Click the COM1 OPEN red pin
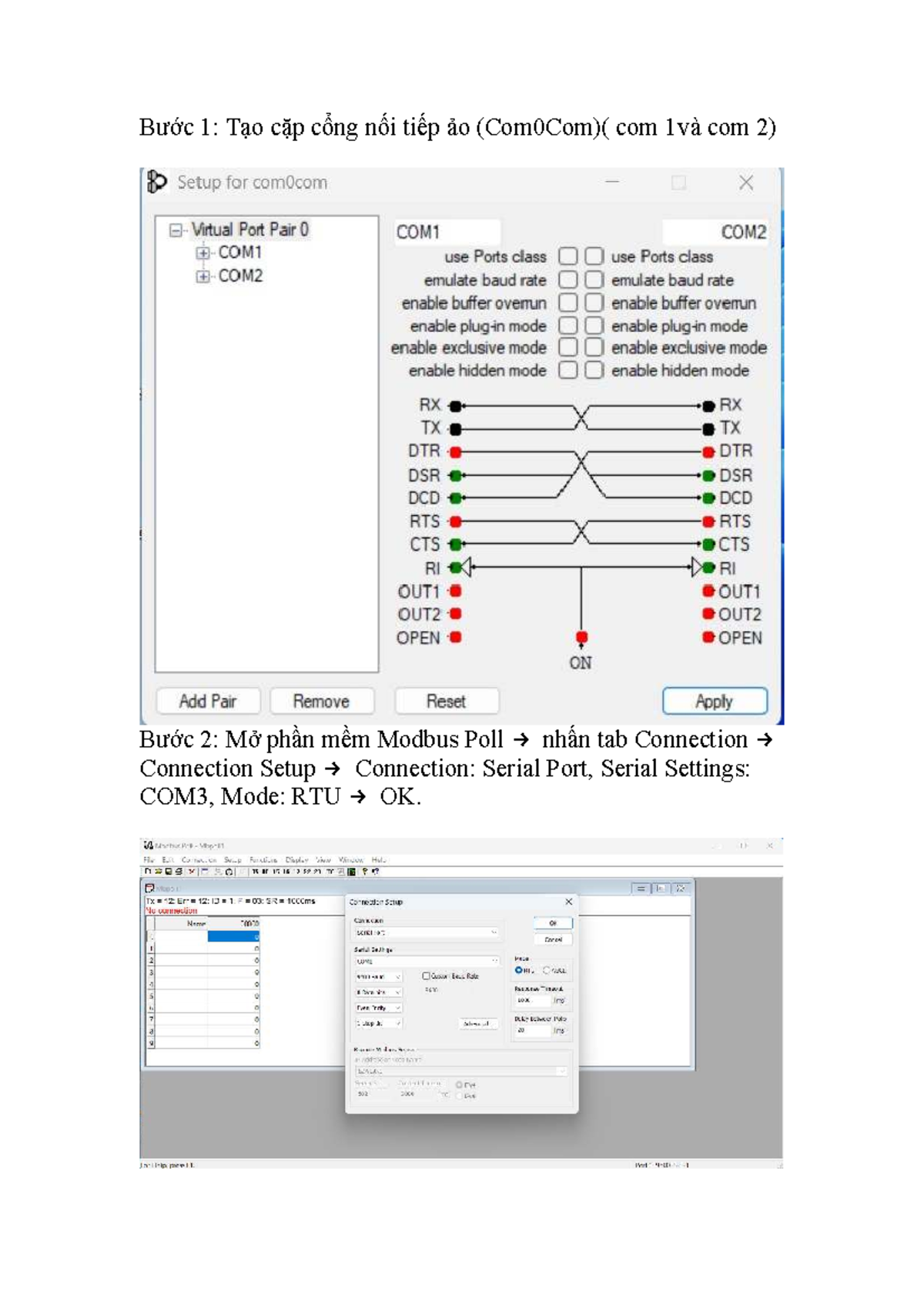Viewport: 924px width, 1306px height. pyautogui.click(x=455, y=637)
